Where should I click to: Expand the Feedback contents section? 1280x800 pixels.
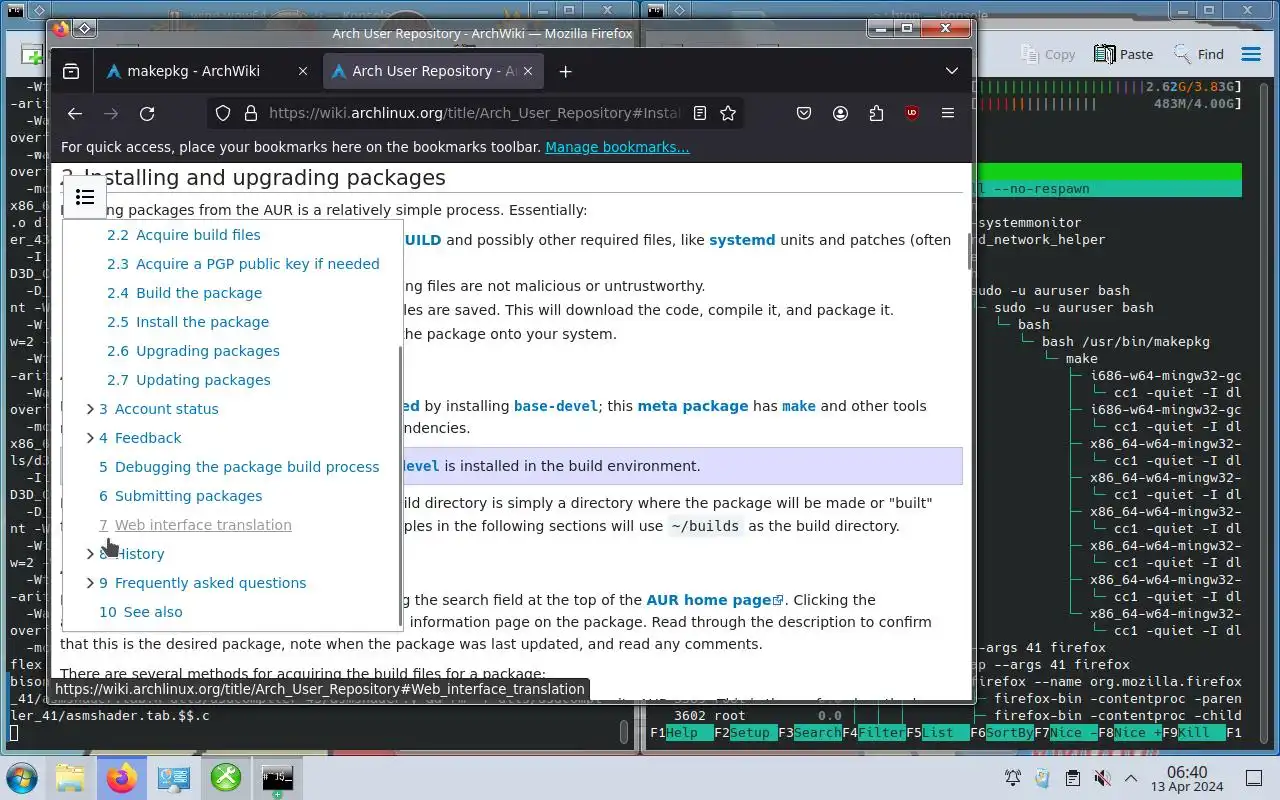click(x=90, y=438)
